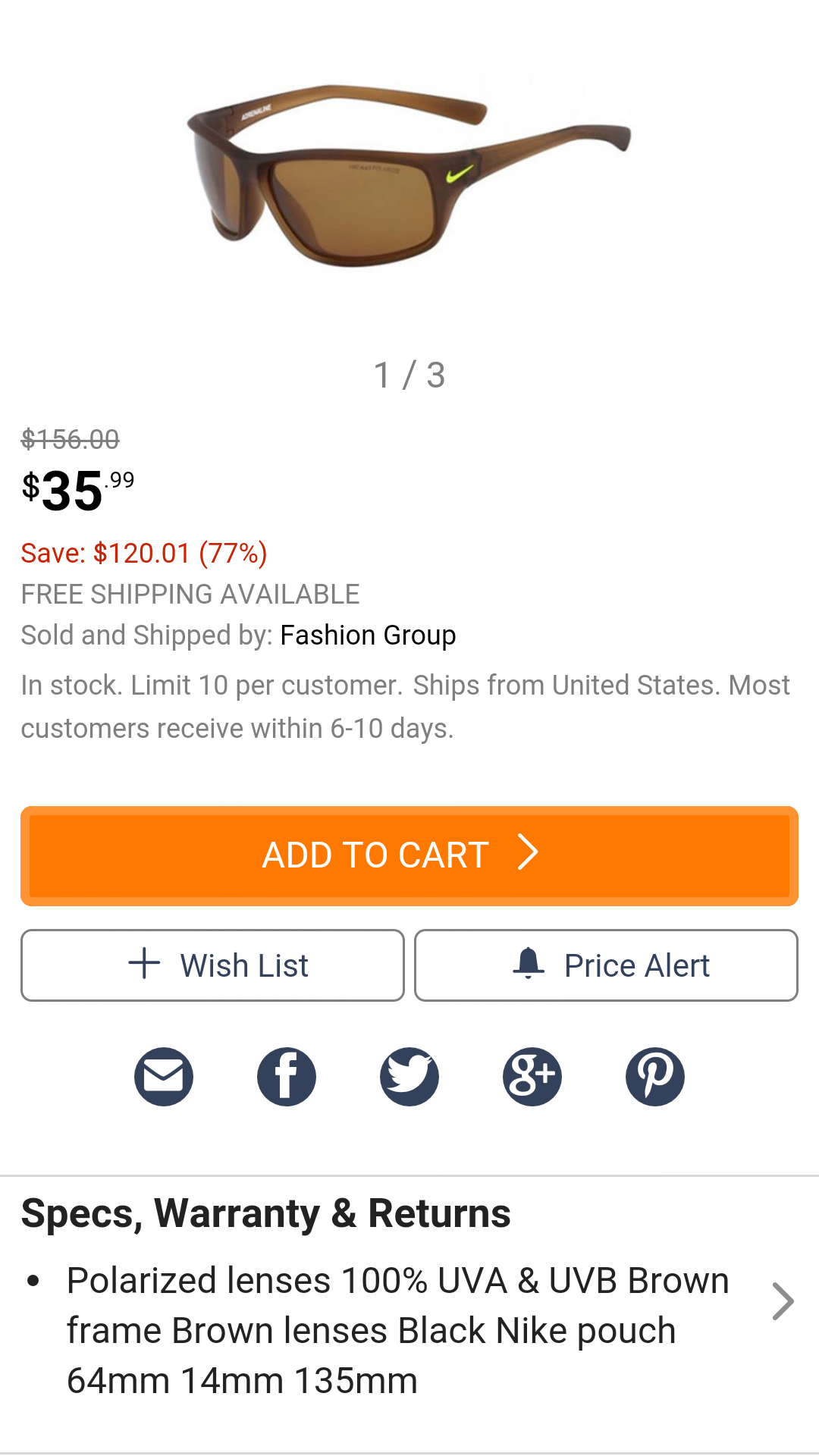Set a Price Alert
819x1456 pixels.
[x=607, y=965]
